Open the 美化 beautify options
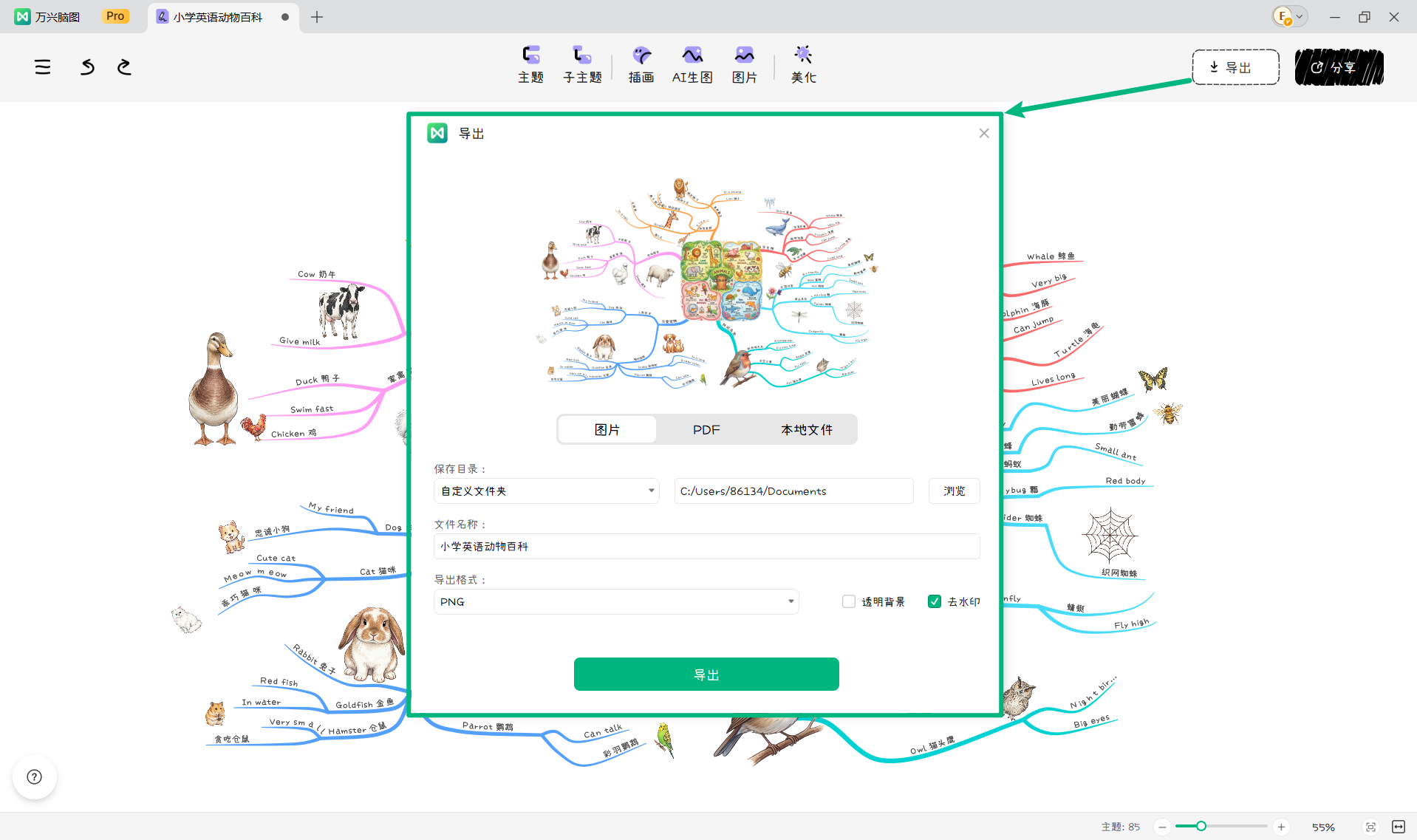This screenshot has width=1417, height=840. [x=803, y=65]
